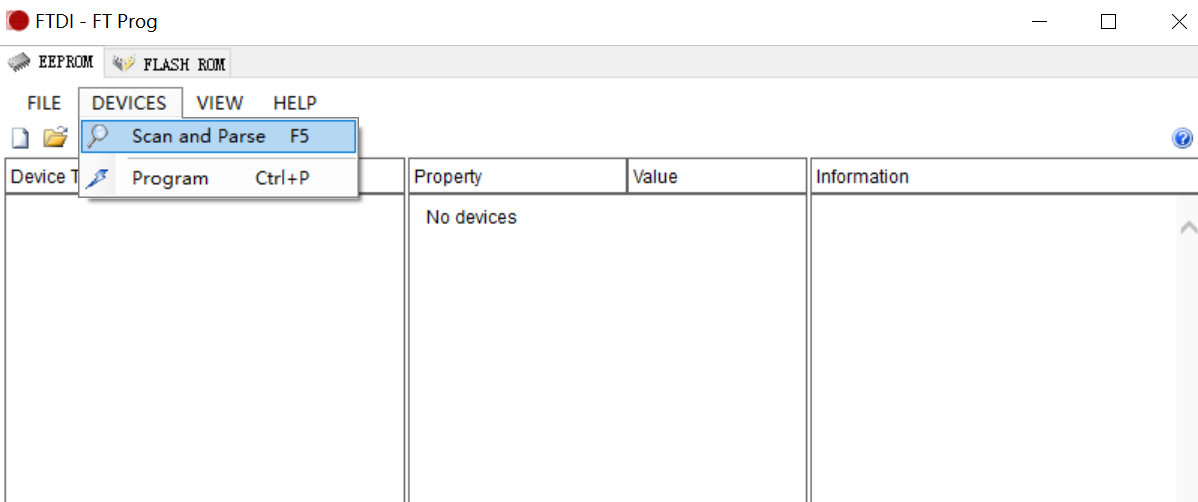Close the DEVICES menu
Viewport: 1198px width, 502px height.
130,102
